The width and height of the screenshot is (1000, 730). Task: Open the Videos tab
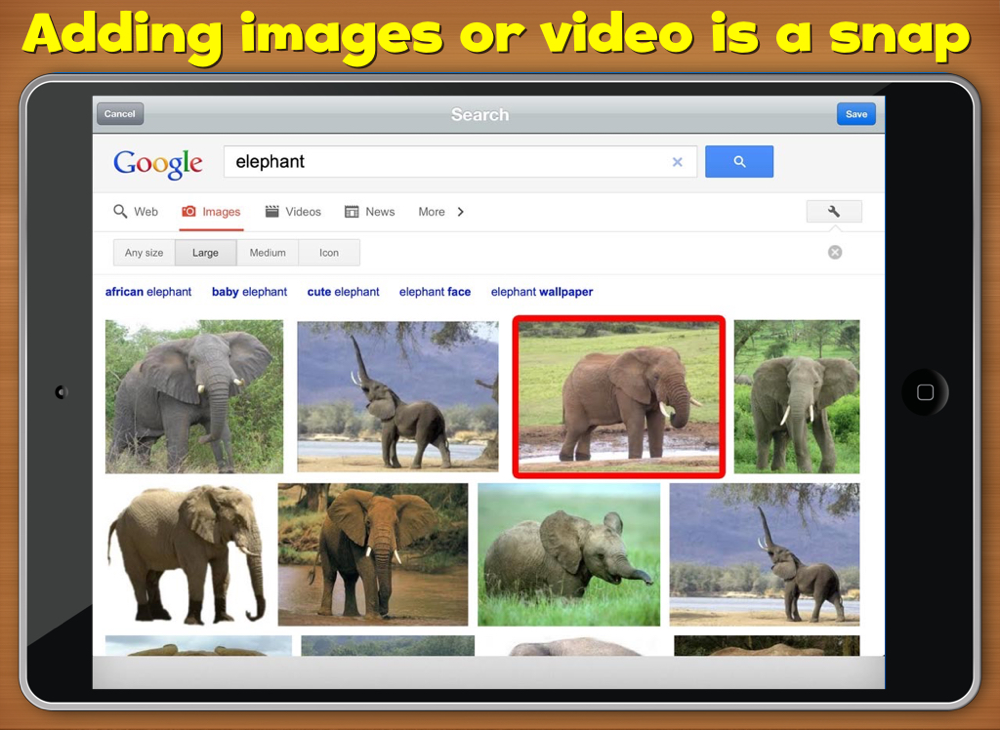coord(293,212)
